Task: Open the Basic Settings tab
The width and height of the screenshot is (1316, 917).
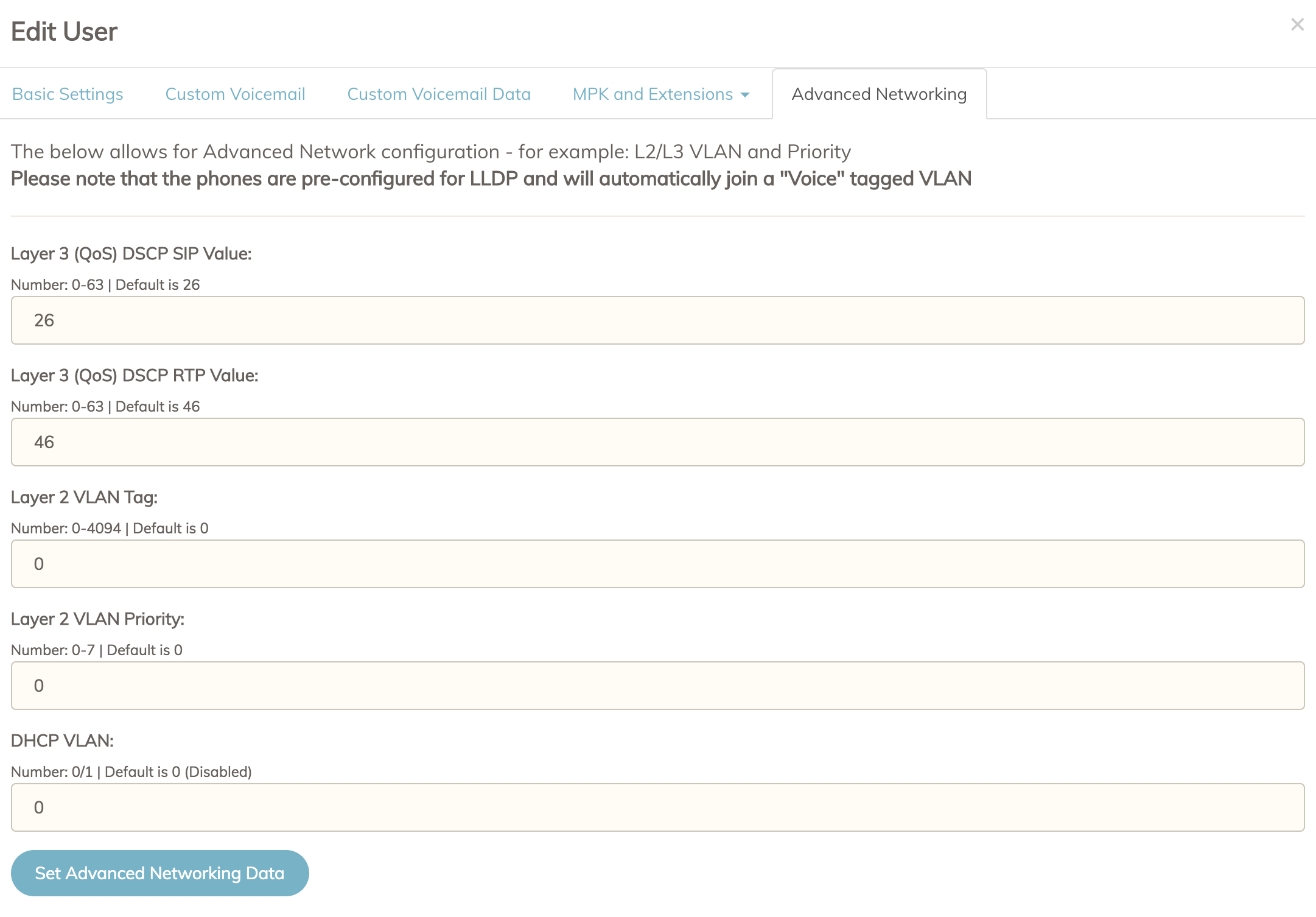Action: pos(68,94)
